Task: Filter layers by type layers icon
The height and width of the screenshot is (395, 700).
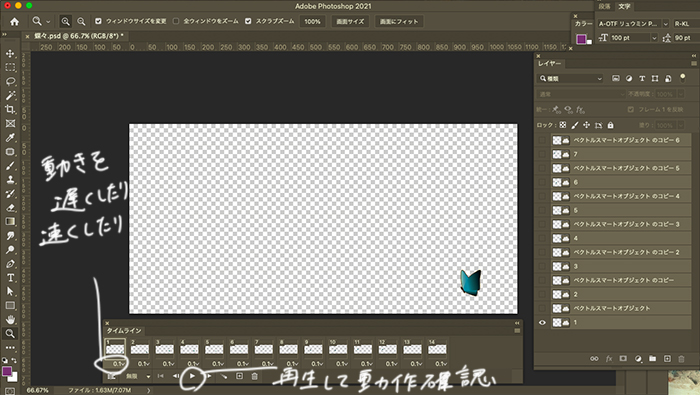Action: 642,79
